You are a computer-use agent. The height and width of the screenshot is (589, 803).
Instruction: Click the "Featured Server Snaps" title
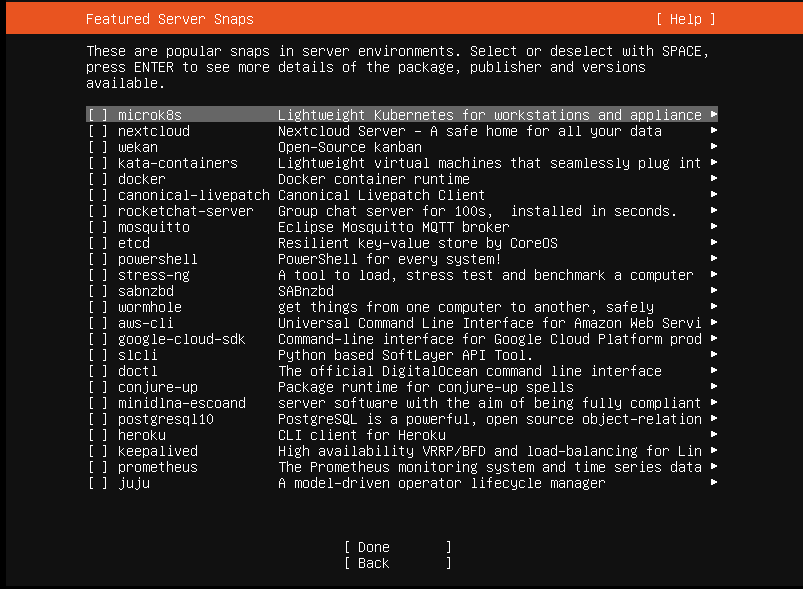tap(170, 19)
